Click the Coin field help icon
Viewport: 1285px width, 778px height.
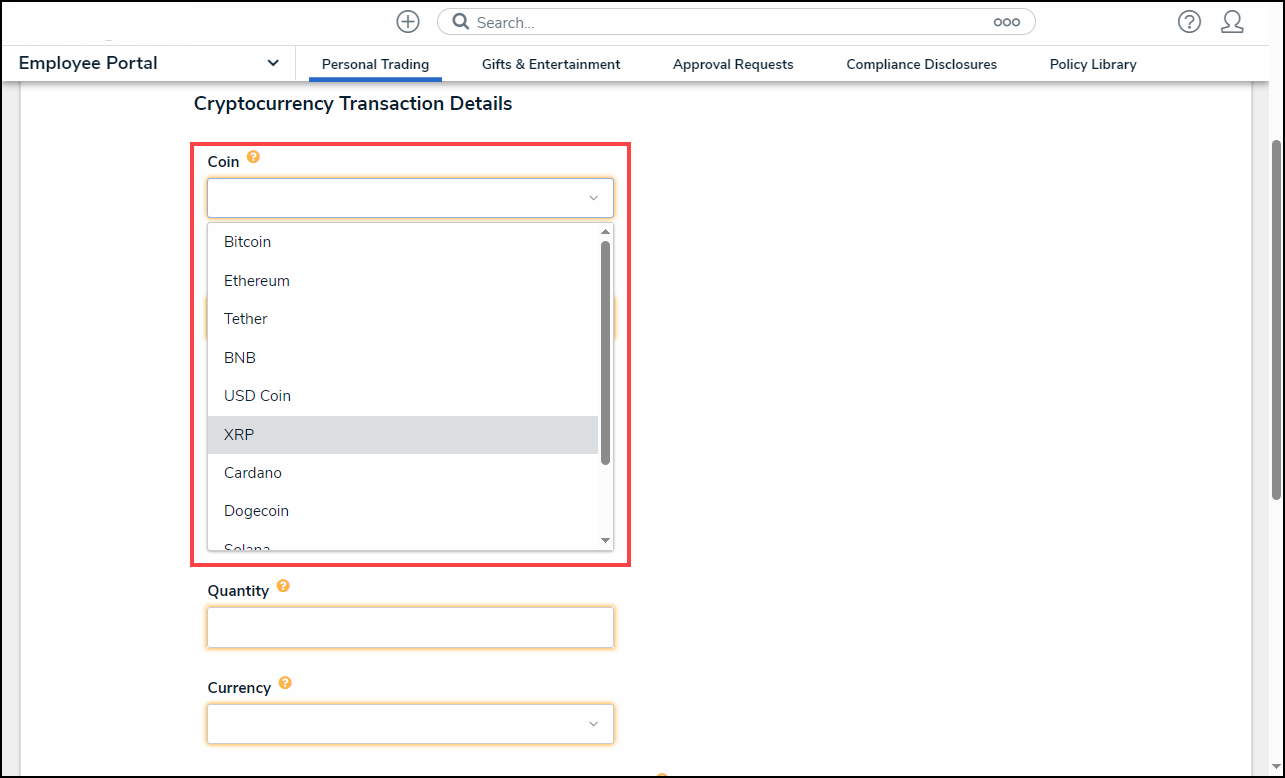253,157
